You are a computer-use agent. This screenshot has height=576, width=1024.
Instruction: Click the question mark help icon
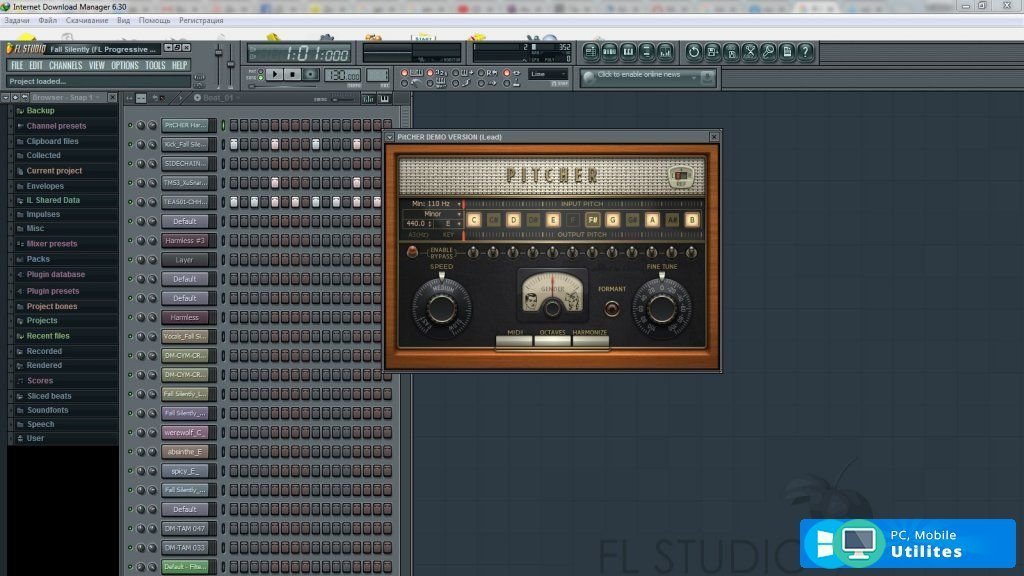[x=805, y=52]
